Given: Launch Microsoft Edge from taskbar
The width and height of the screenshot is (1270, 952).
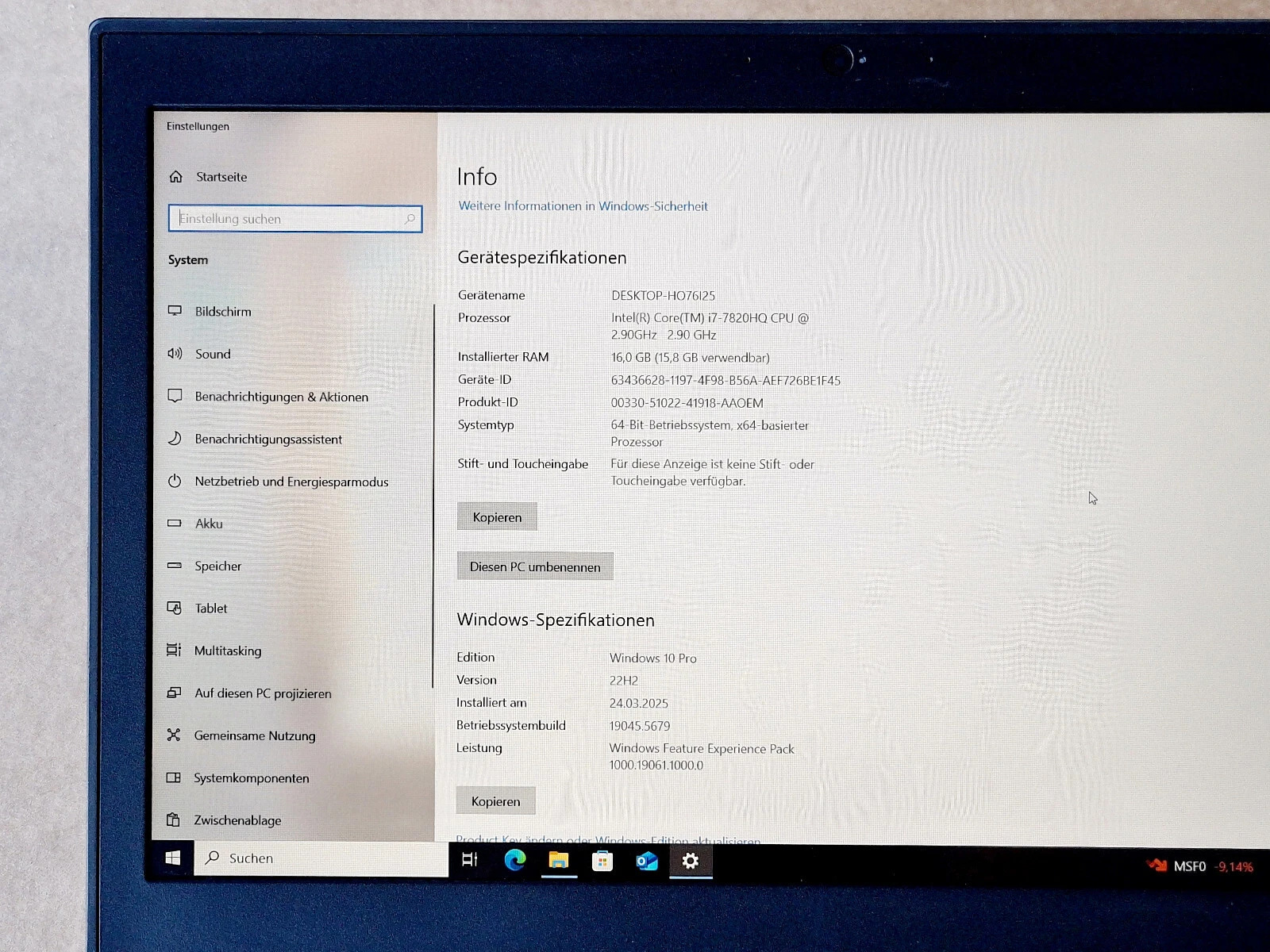Looking at the screenshot, I should tap(515, 860).
